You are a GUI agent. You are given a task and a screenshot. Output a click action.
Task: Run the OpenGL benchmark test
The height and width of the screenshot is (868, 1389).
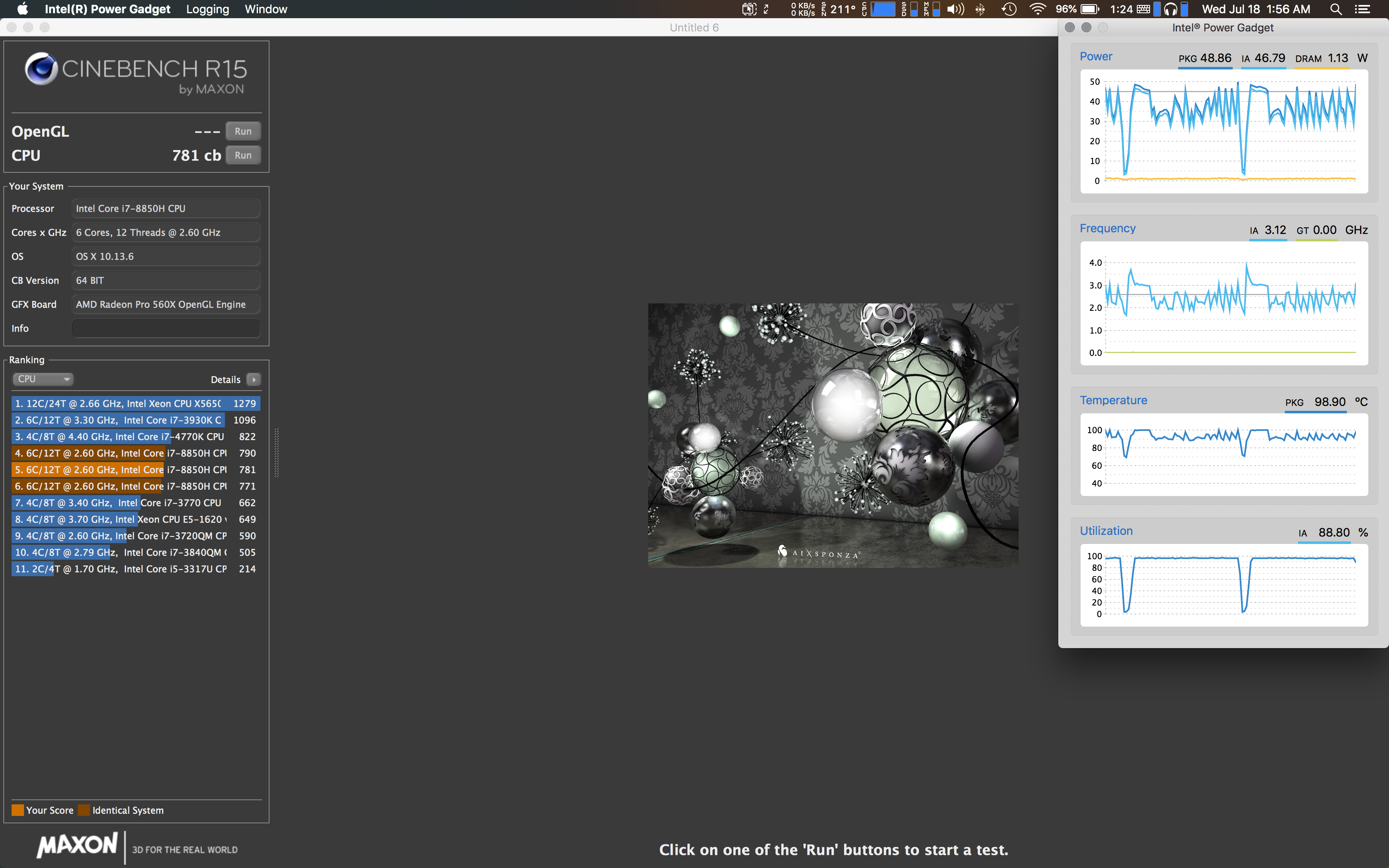coord(243,131)
